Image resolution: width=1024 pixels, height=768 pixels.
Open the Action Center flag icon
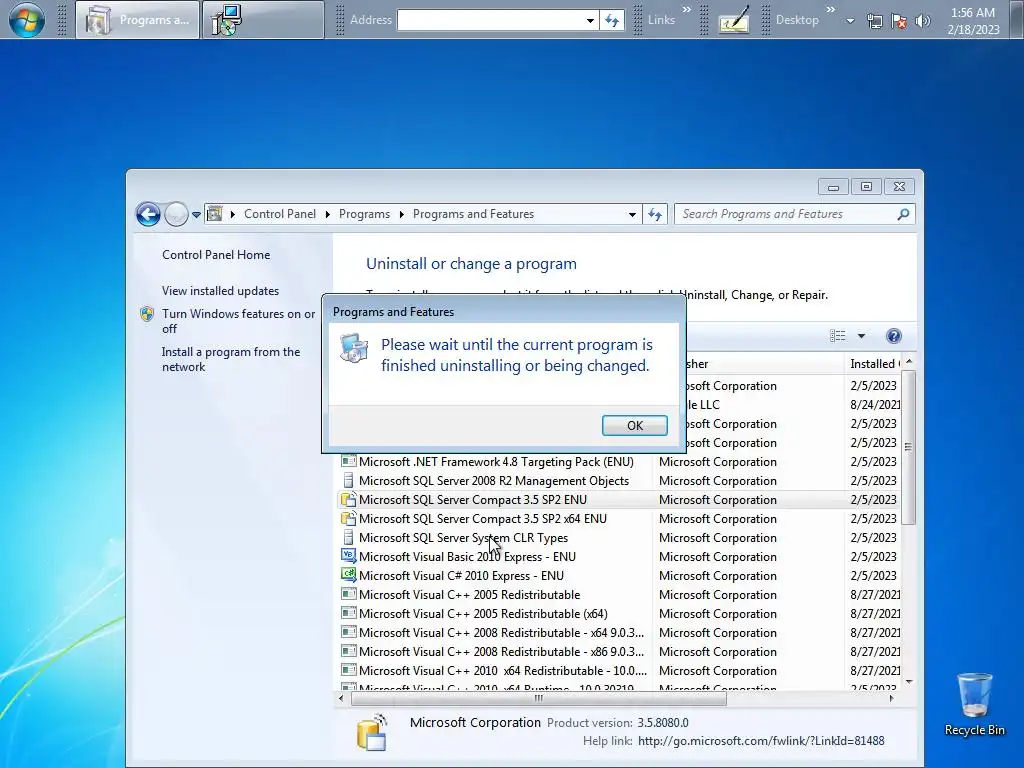[x=899, y=22]
